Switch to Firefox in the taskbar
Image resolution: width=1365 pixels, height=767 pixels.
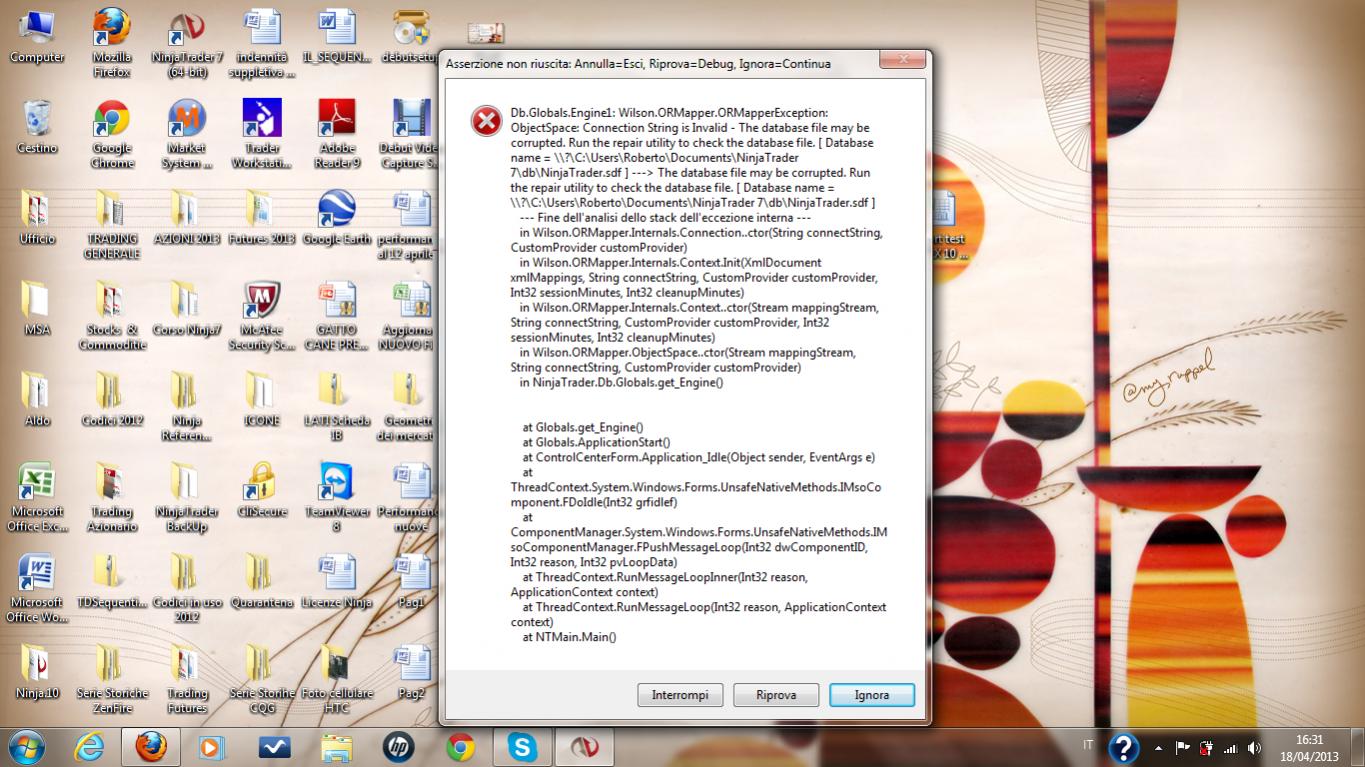pos(151,746)
